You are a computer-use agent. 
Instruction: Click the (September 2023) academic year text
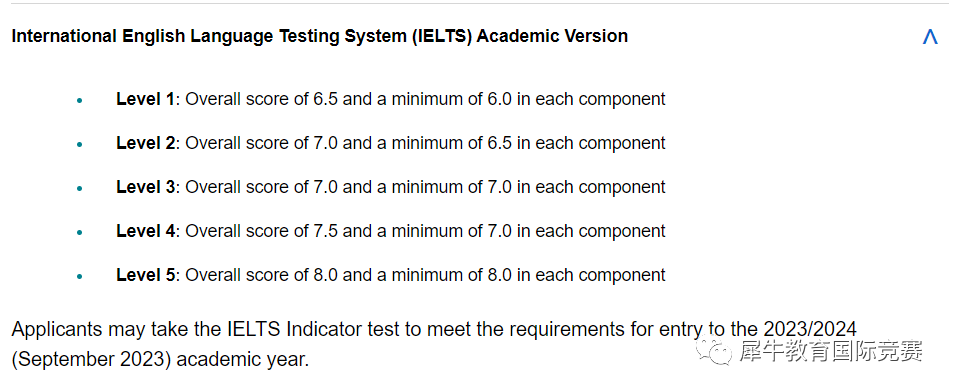(x=160, y=360)
